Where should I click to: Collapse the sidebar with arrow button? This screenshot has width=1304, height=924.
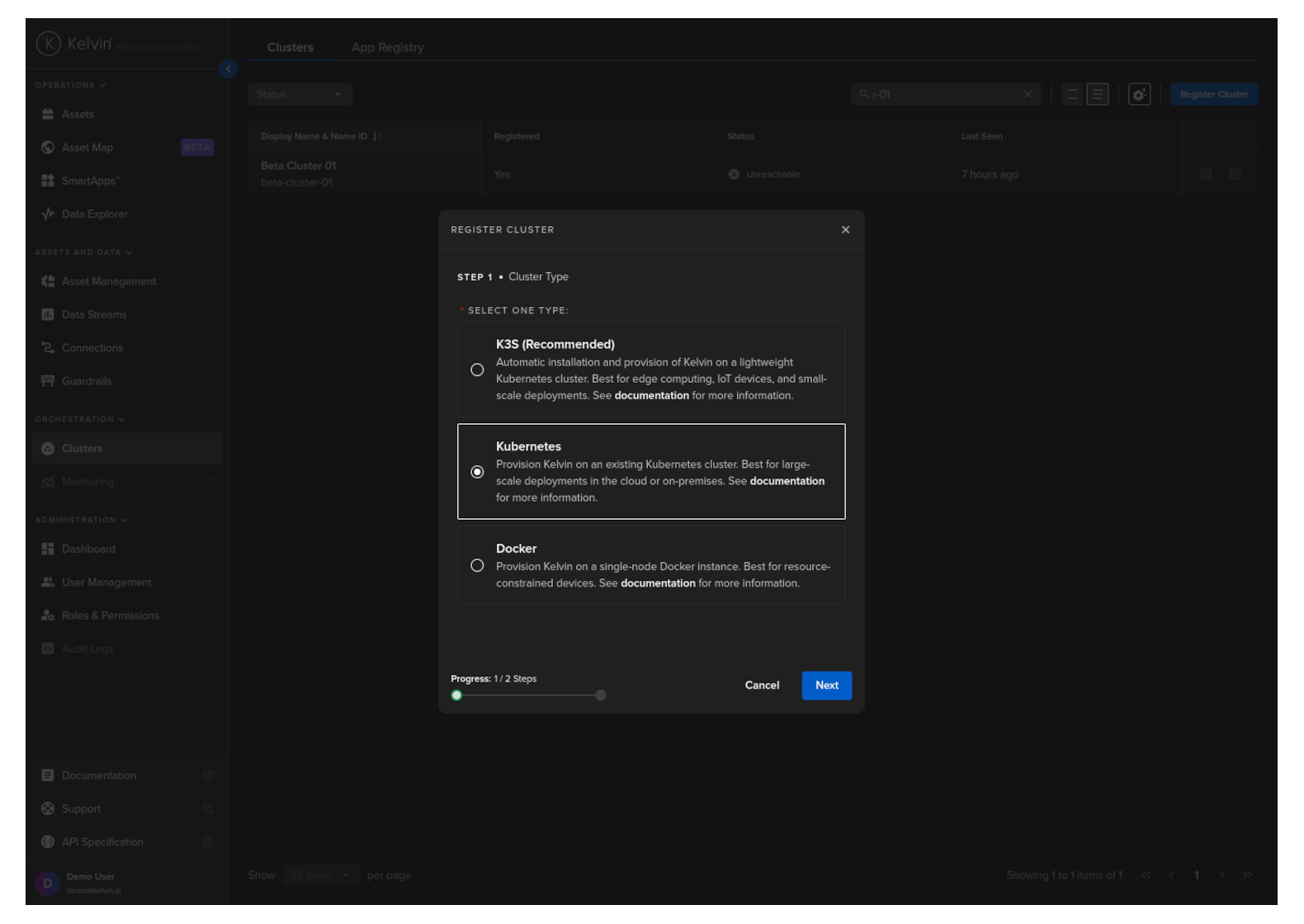point(229,69)
